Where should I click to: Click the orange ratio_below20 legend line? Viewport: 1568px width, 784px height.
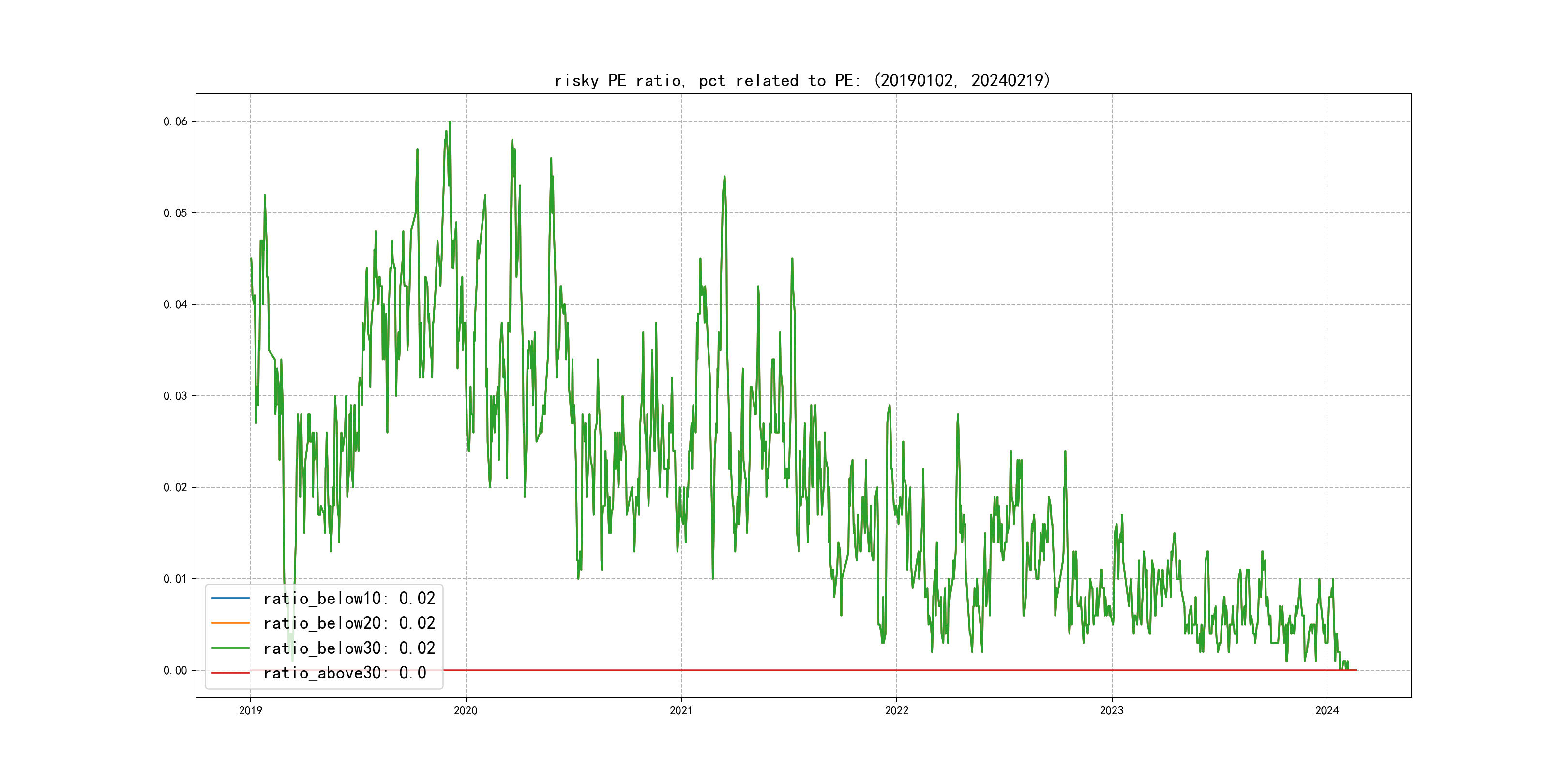[230, 623]
